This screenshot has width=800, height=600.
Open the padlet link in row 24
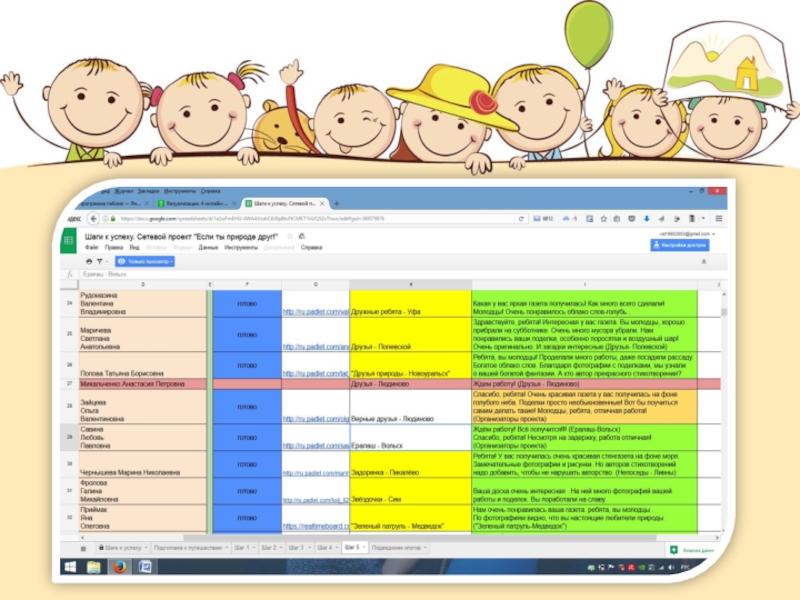315,312
